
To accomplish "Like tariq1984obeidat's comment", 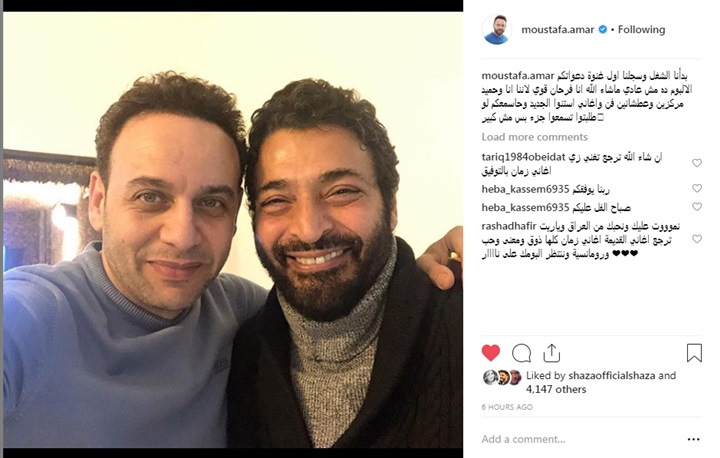I will (697, 163).
